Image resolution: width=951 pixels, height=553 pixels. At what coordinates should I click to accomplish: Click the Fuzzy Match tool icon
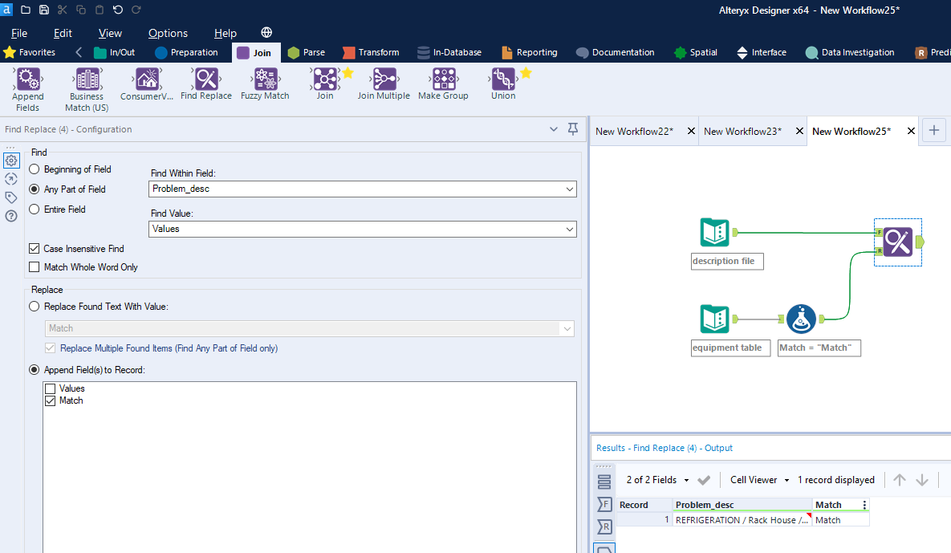[x=265, y=79]
